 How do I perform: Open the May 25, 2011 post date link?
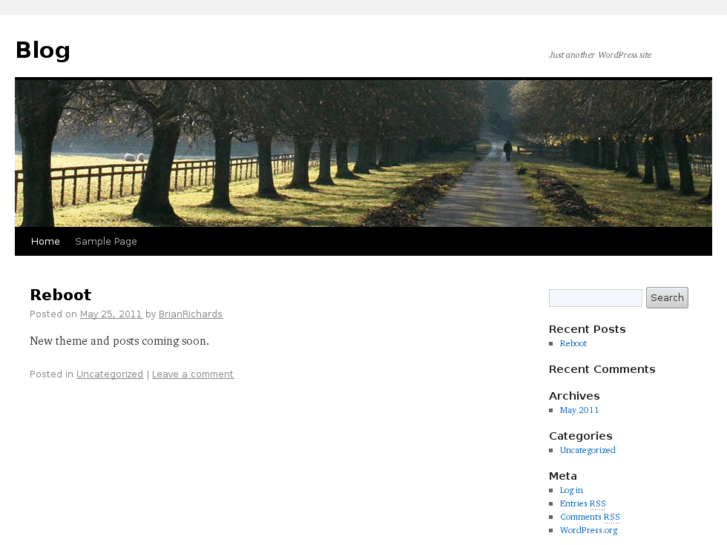[x=111, y=314]
